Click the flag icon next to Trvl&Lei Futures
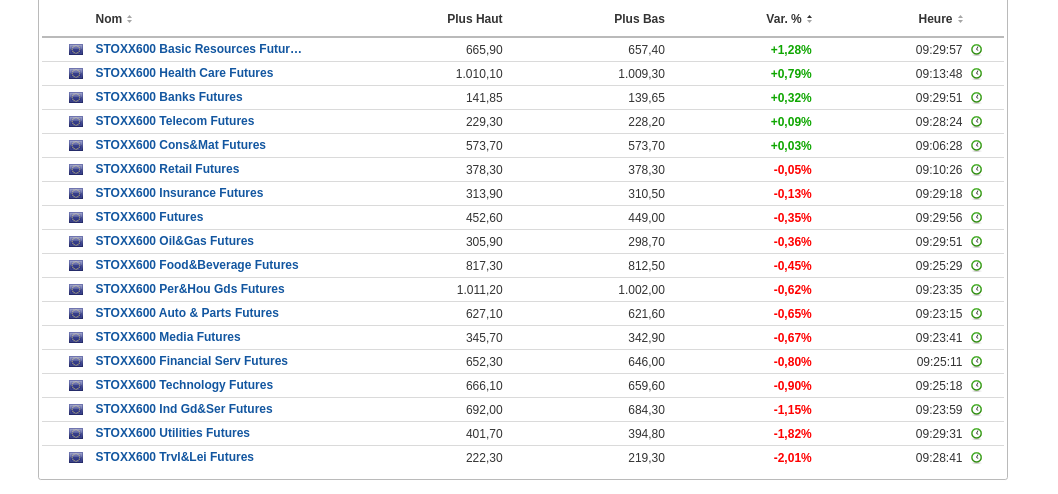Viewport: 1058px width, 494px height. pyautogui.click(x=76, y=458)
